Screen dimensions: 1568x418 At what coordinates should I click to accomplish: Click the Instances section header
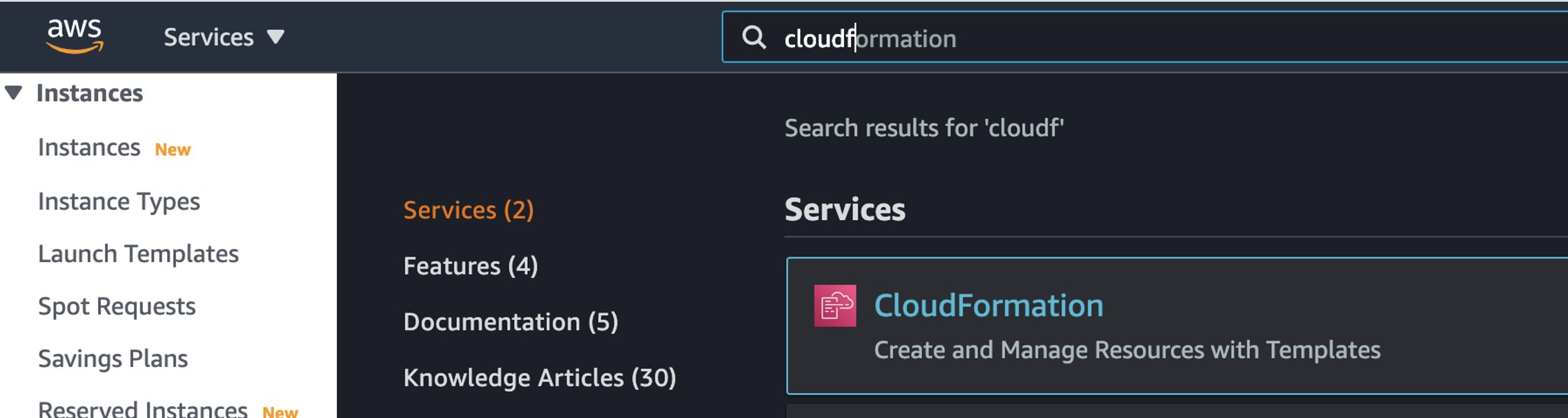(90, 93)
